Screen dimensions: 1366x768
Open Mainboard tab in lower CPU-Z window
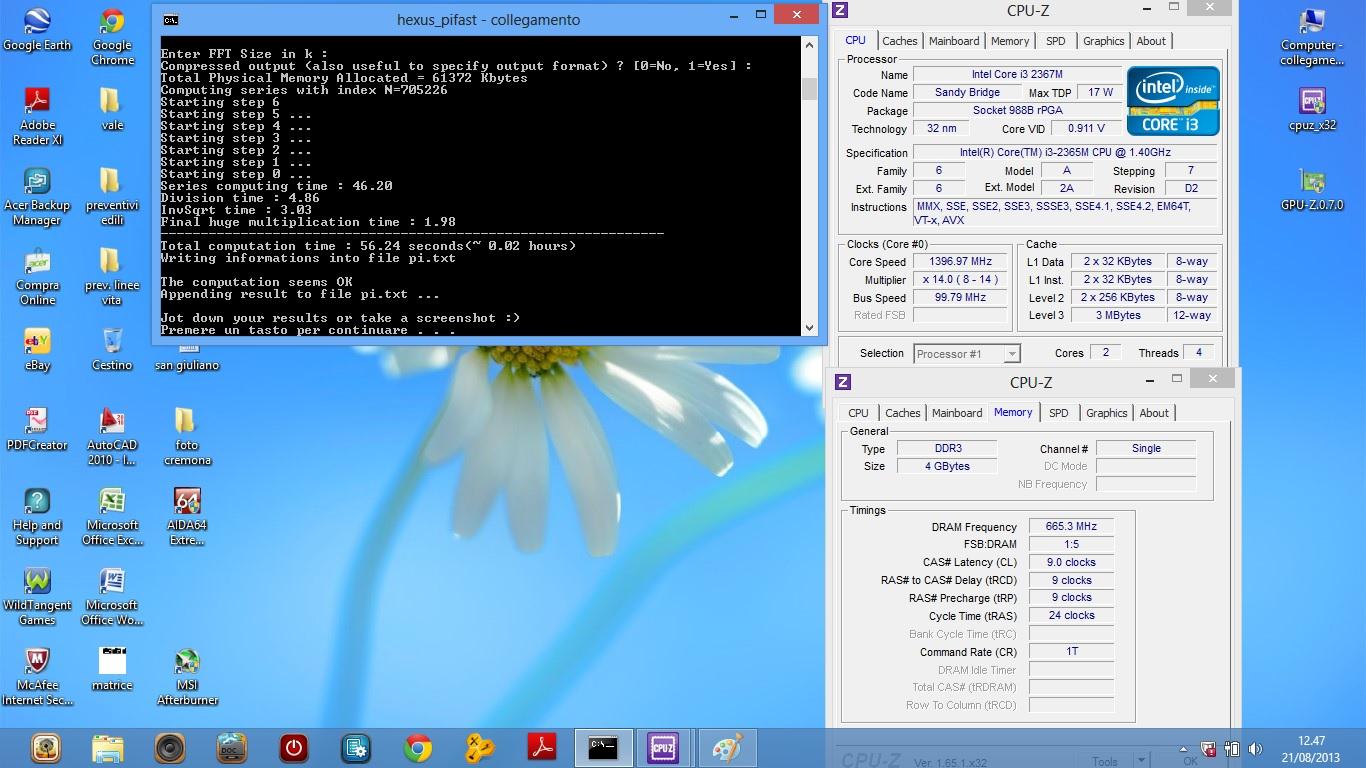(x=957, y=413)
